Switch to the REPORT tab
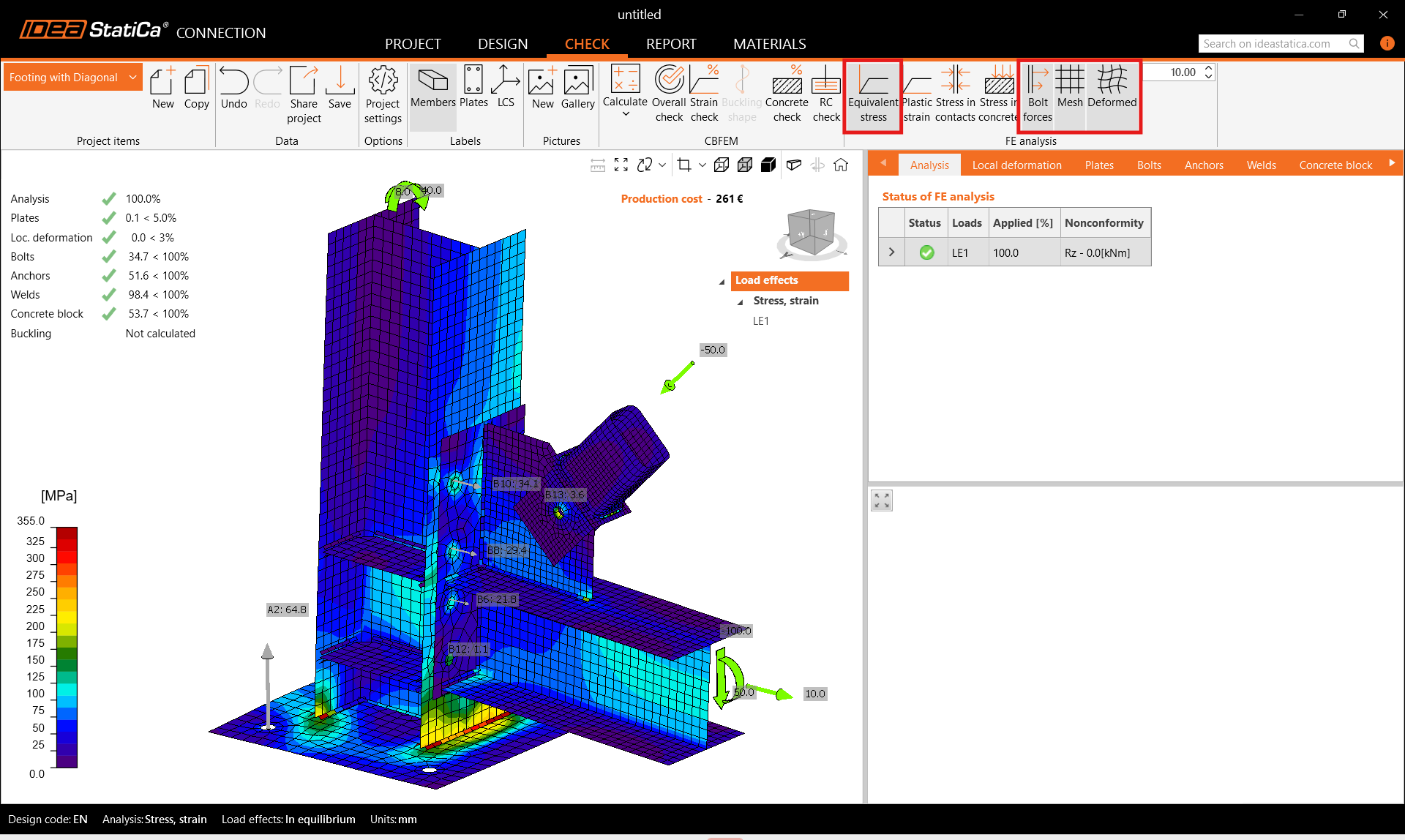This screenshot has height=840, width=1405. (x=671, y=44)
